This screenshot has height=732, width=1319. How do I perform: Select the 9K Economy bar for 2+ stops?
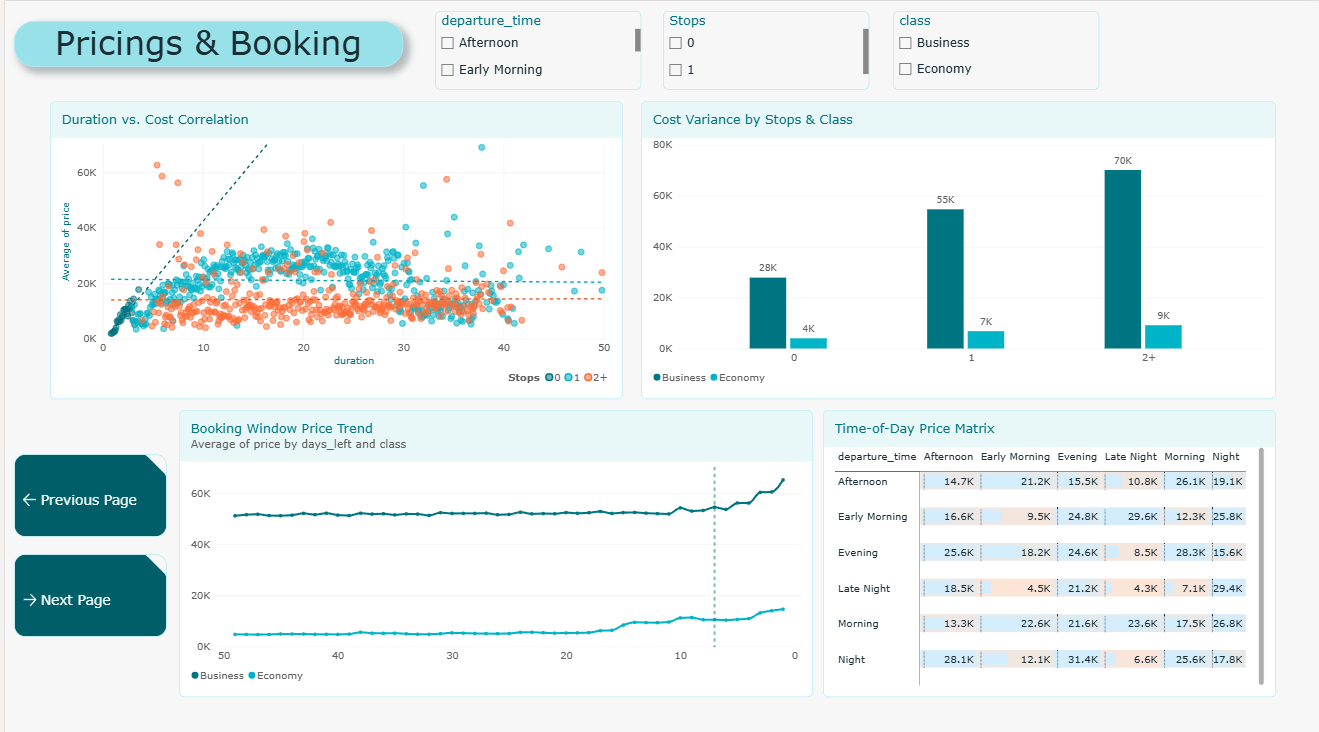point(1163,337)
